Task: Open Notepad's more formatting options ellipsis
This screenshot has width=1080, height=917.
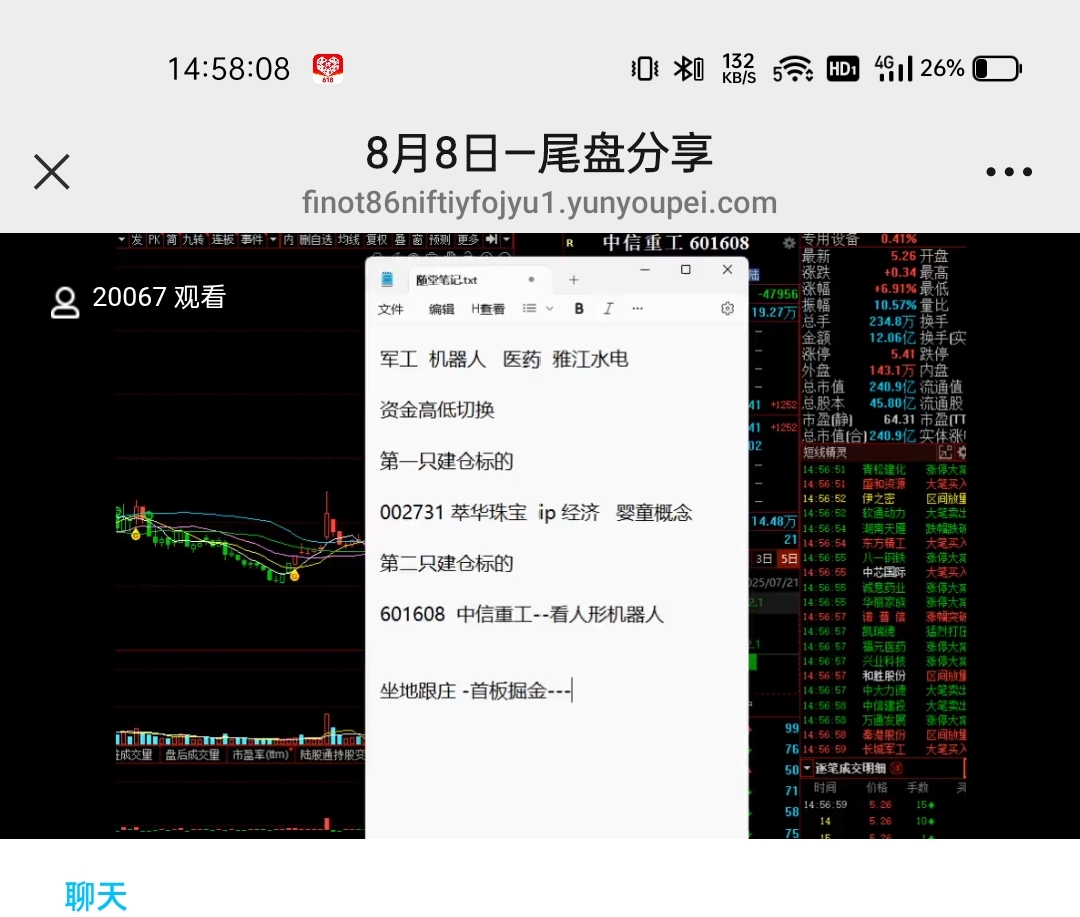Action: tap(637, 309)
